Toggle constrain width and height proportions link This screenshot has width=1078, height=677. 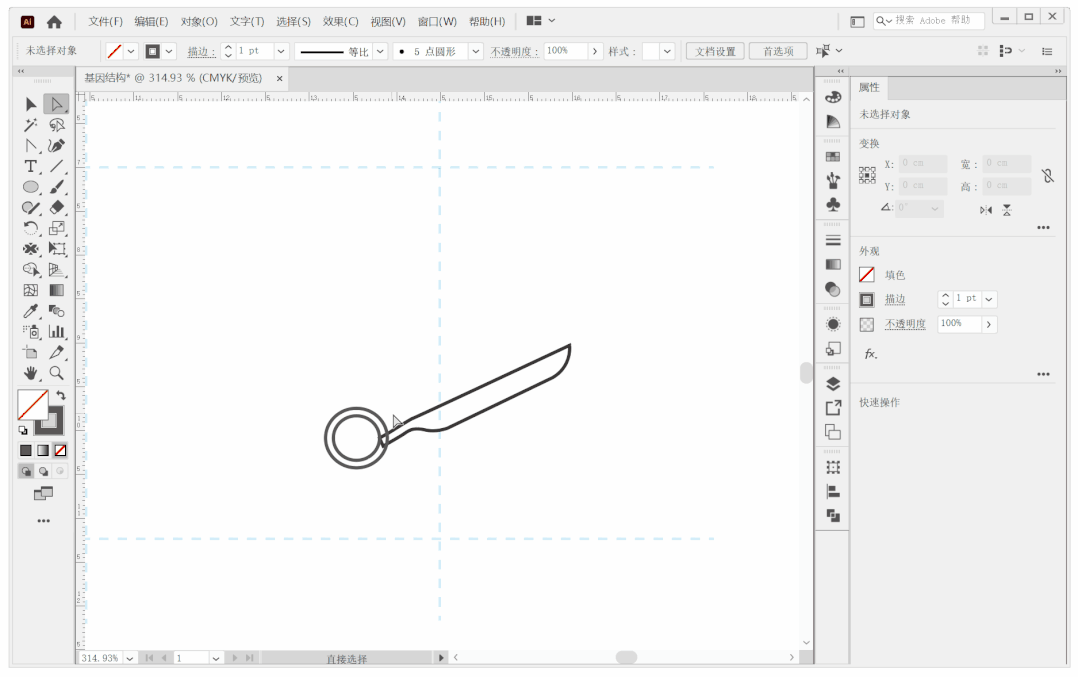[1047, 176]
